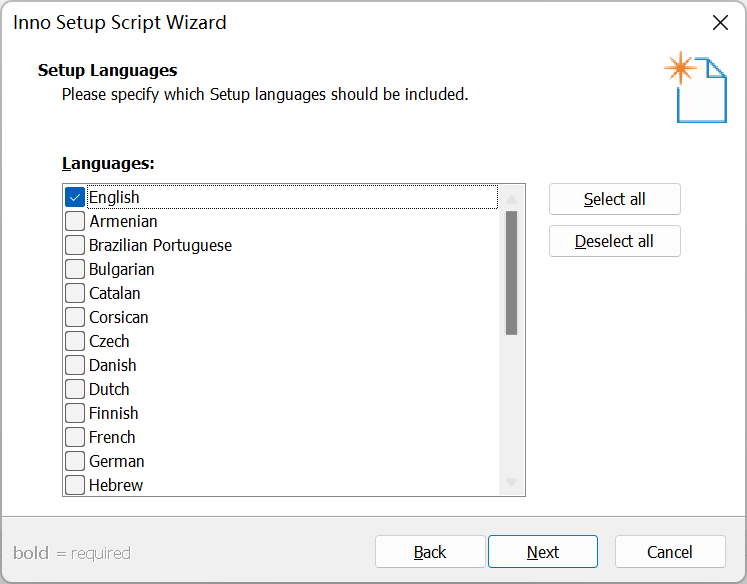This screenshot has height=584, width=747.
Task: Check the Finnish checkbox
Action: [75, 413]
